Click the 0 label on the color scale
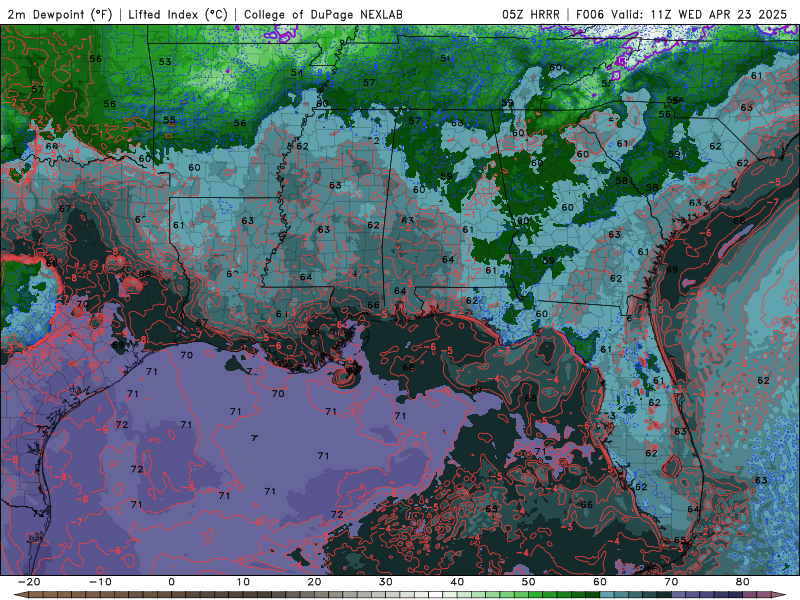This screenshot has width=800, height=600. pos(171,582)
